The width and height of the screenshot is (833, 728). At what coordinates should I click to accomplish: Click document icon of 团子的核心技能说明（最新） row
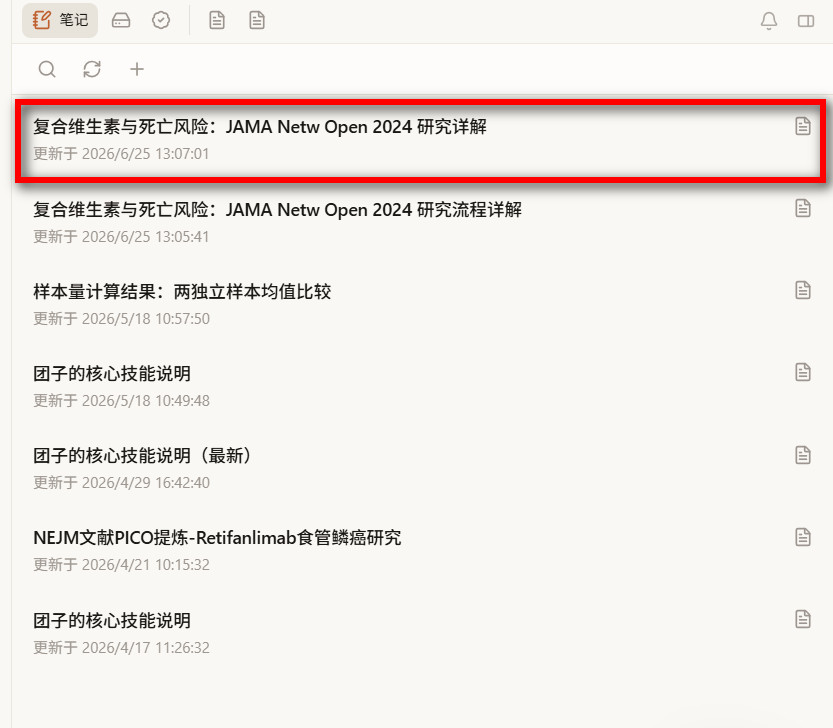tap(803, 455)
